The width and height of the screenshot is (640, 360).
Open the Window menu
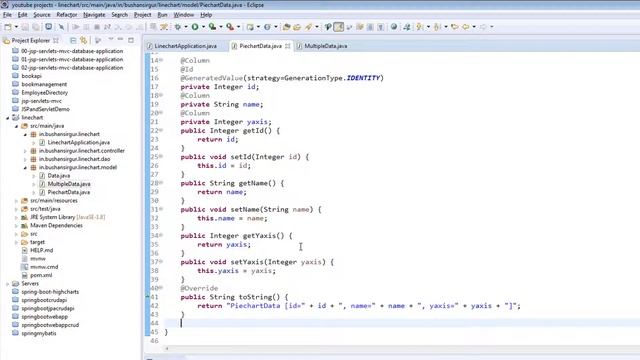coord(184,15)
